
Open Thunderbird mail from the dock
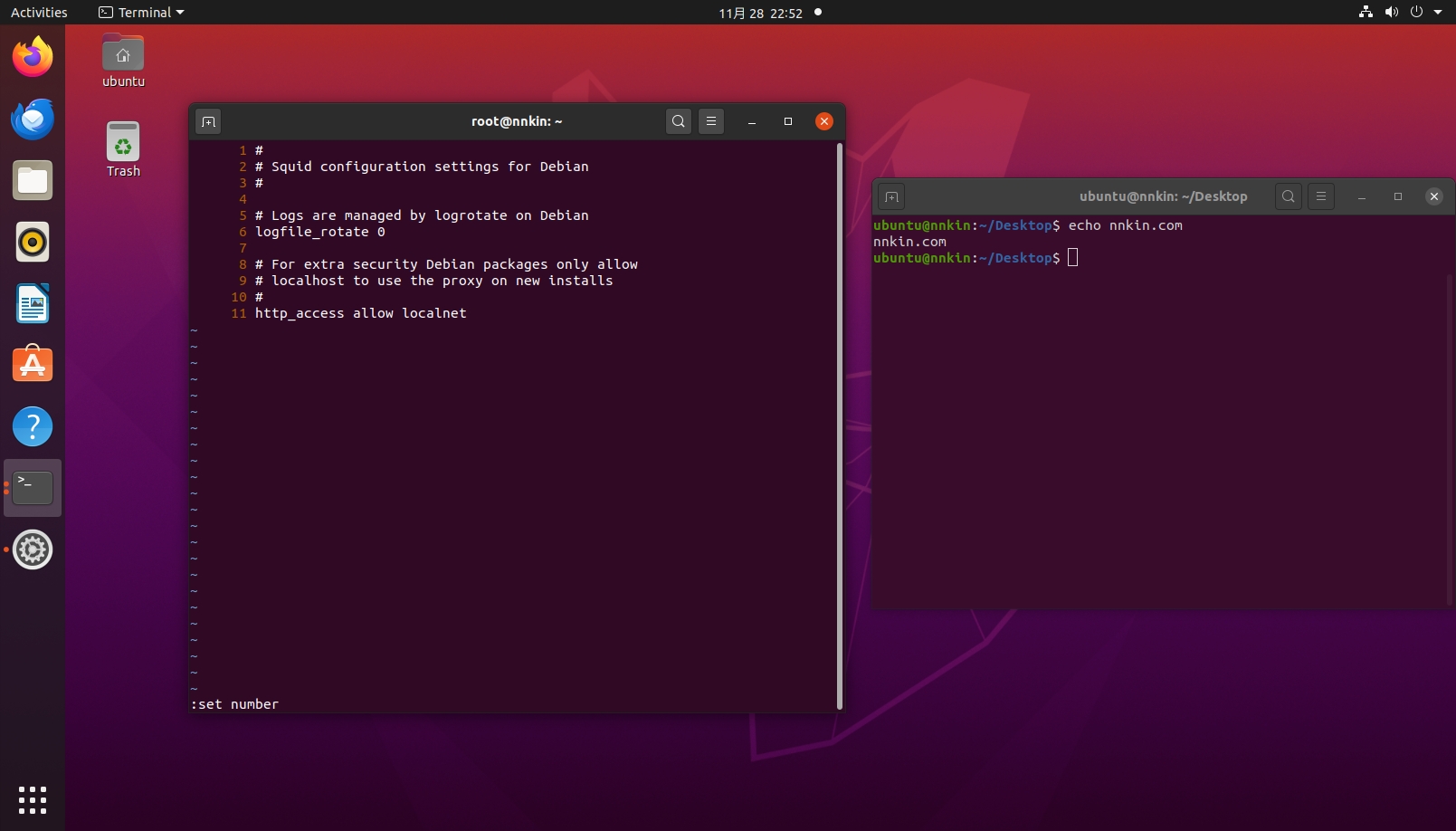click(33, 119)
